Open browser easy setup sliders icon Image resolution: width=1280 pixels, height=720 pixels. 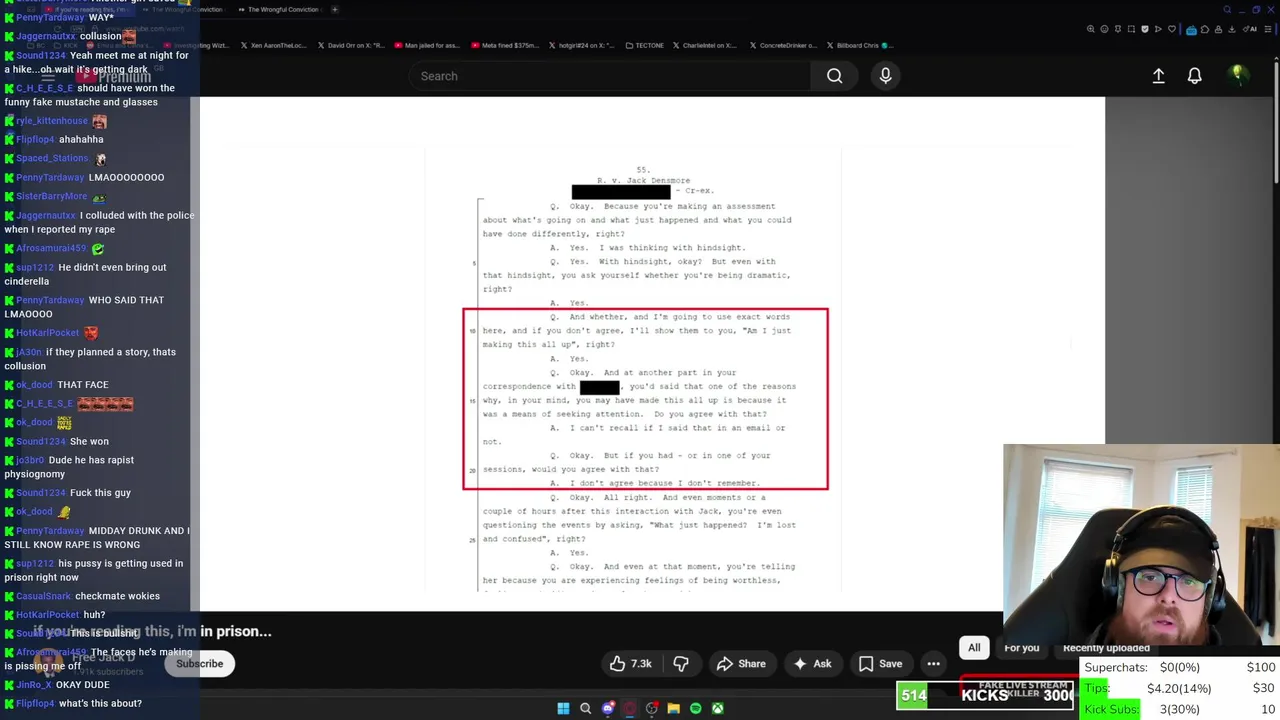pos(1268,29)
